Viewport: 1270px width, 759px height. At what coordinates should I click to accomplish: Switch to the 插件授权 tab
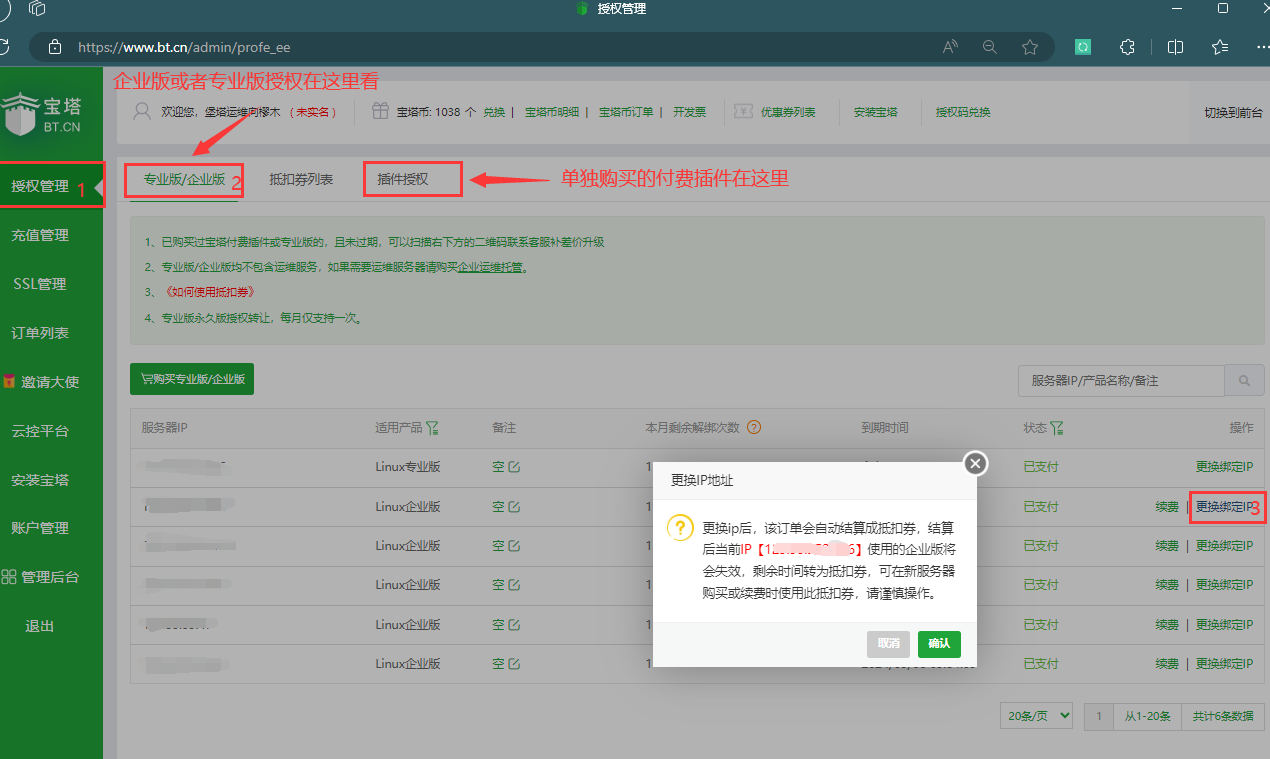pos(403,180)
